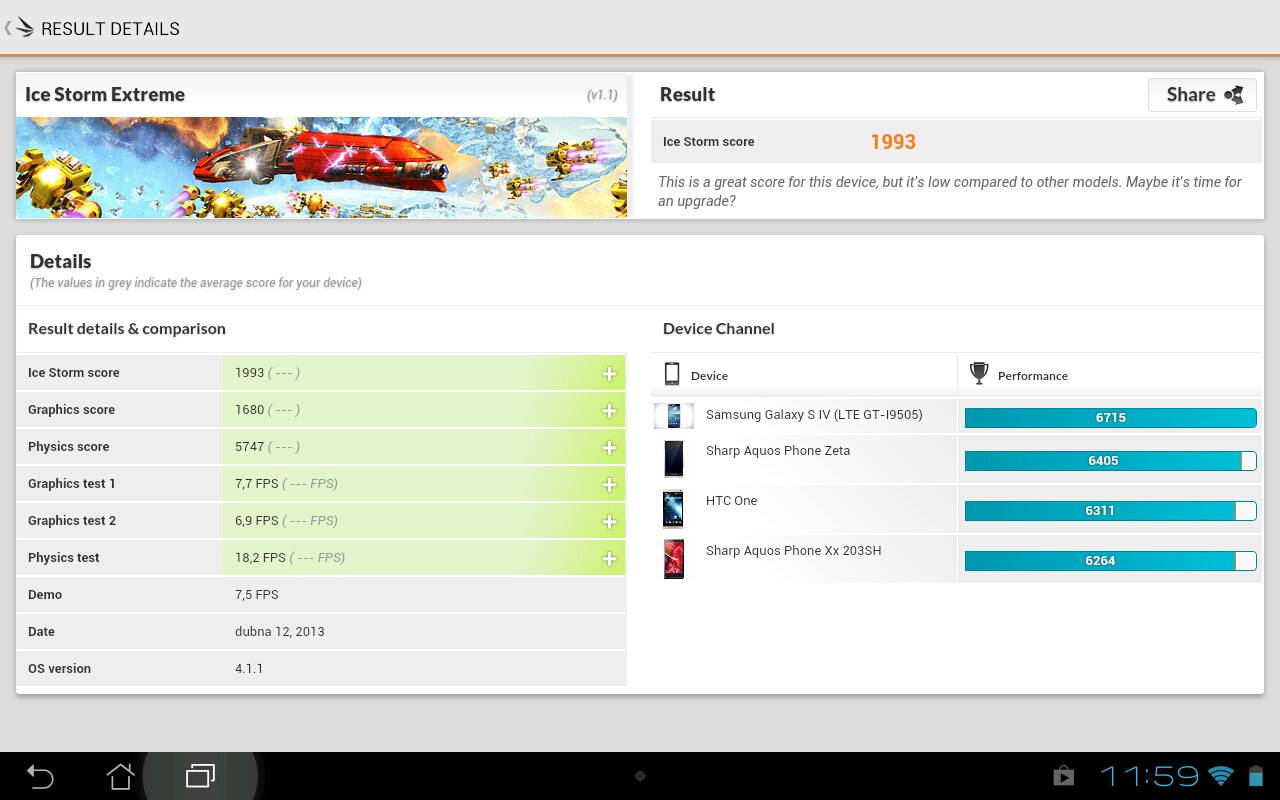Click the 6715 performance bar for Samsung Galaxy
Viewport: 1280px width, 800px height.
(x=1110, y=417)
